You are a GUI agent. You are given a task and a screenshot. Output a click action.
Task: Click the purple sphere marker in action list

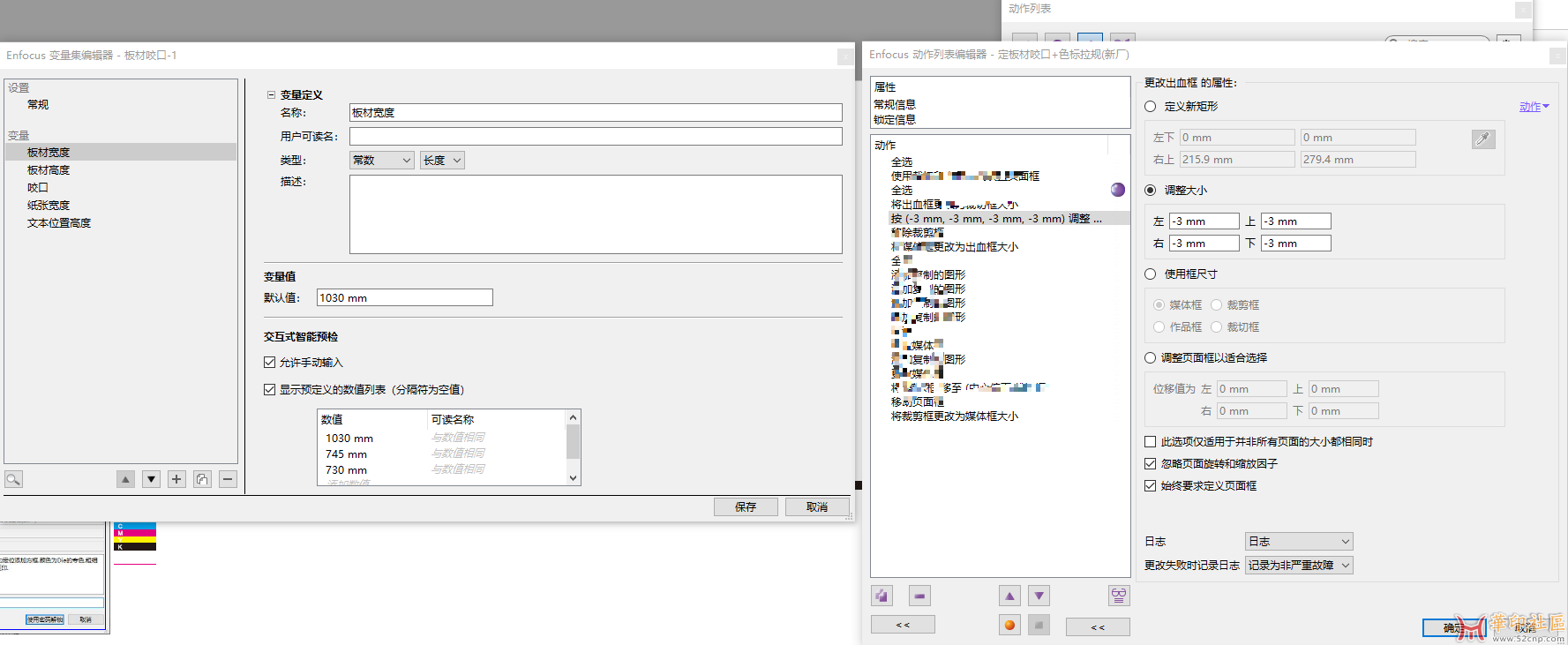(x=1118, y=190)
